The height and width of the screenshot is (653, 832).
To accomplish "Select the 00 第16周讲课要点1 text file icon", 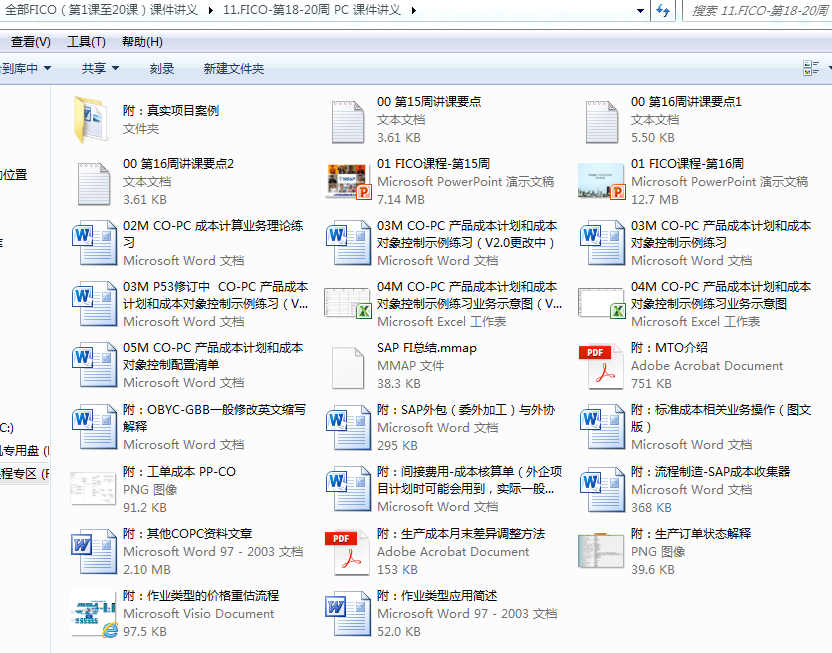I will [602, 123].
